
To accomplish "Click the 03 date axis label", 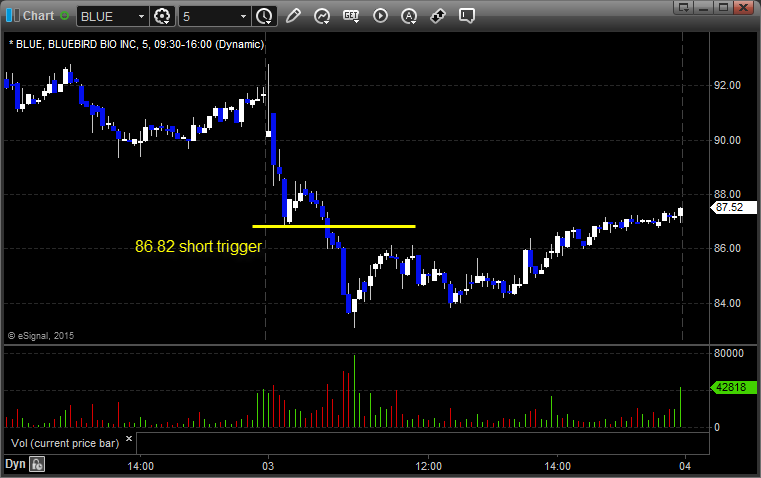I will (268, 466).
